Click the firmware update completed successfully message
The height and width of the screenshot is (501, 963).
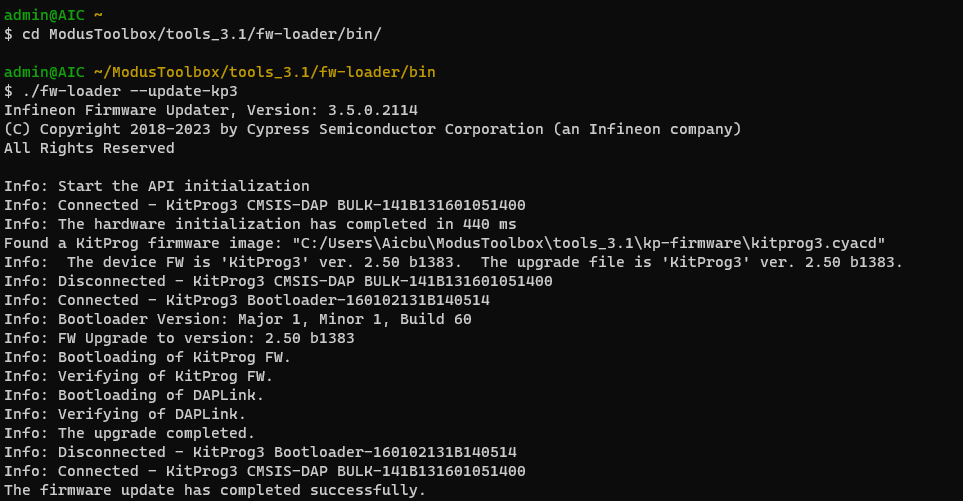[x=215, y=490]
